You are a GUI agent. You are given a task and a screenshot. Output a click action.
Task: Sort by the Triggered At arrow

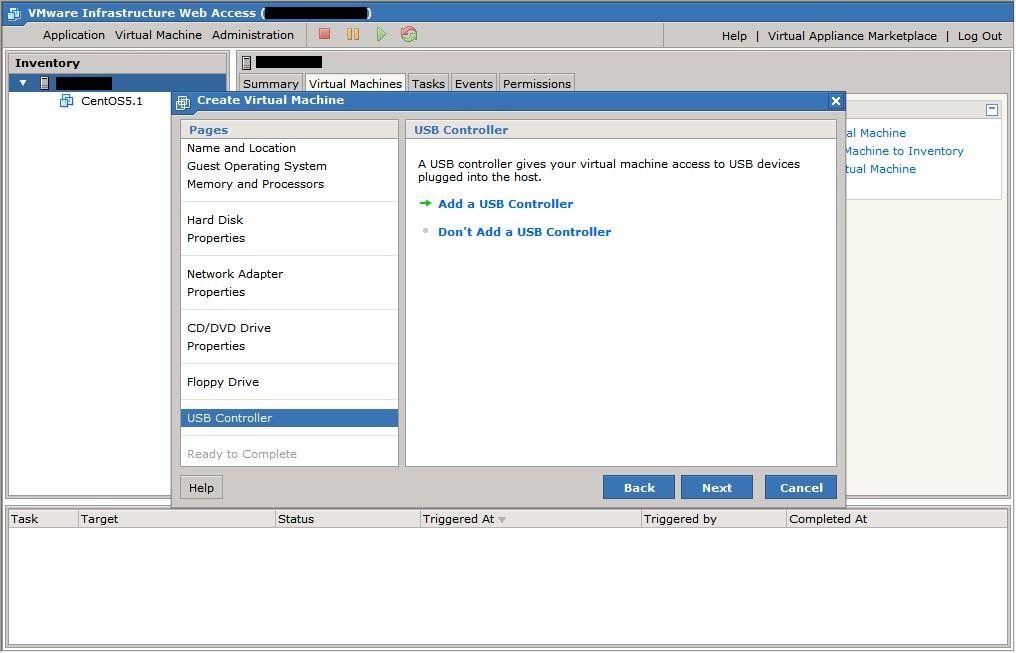pyautogui.click(x=502, y=520)
